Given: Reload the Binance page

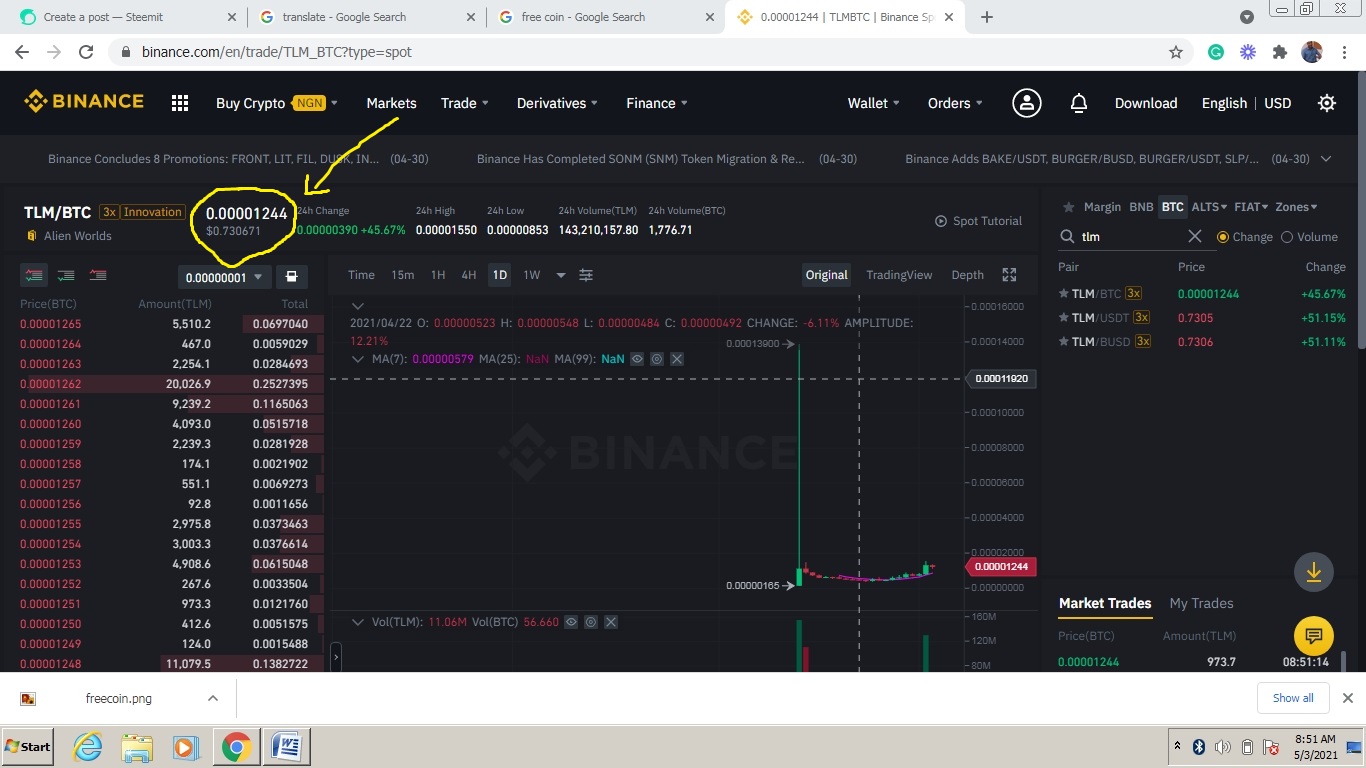Looking at the screenshot, I should point(86,52).
